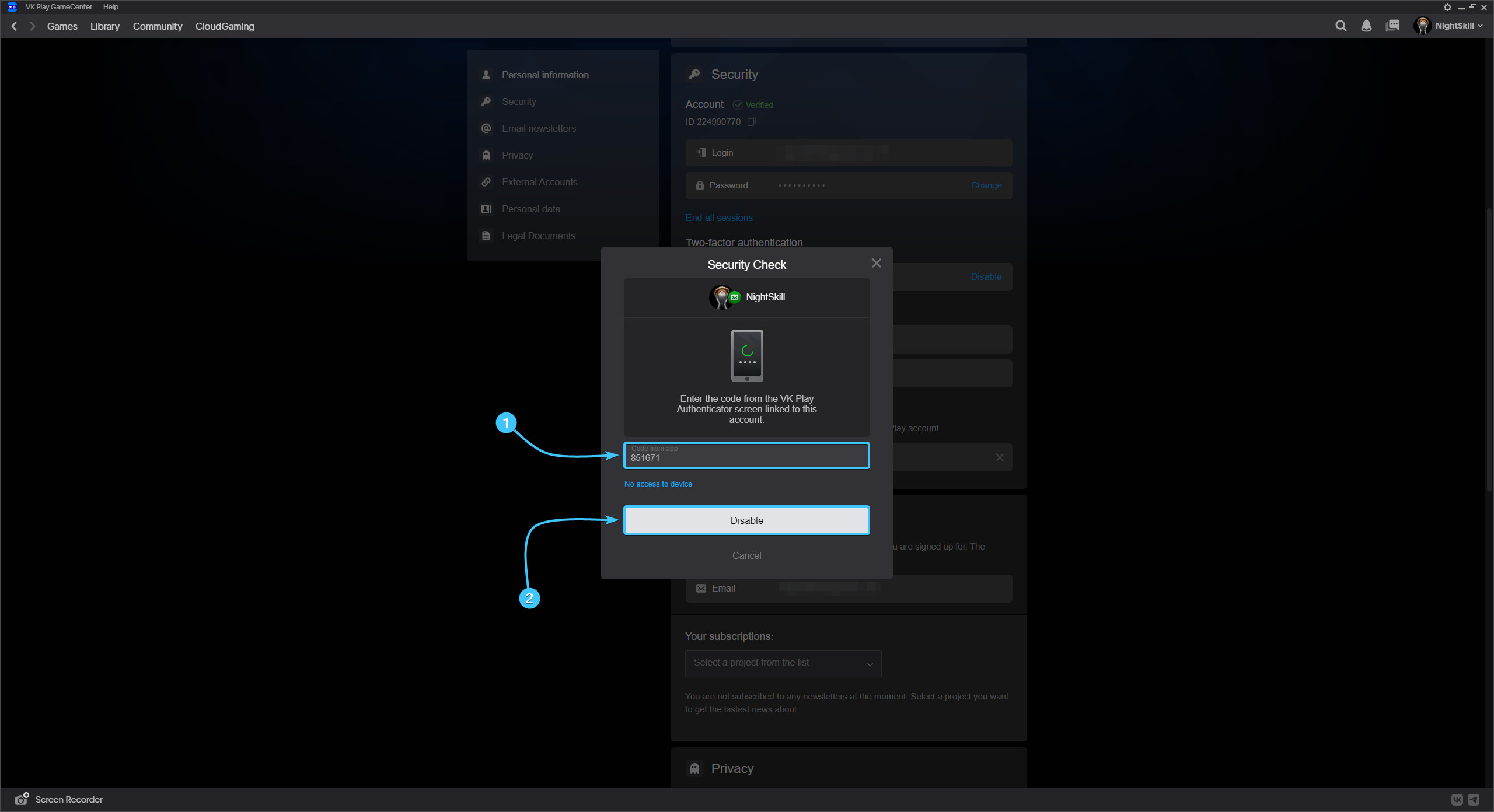Screen dimensions: 1494x812
Task: Open the chat messages icon
Action: pyautogui.click(x=1392, y=26)
